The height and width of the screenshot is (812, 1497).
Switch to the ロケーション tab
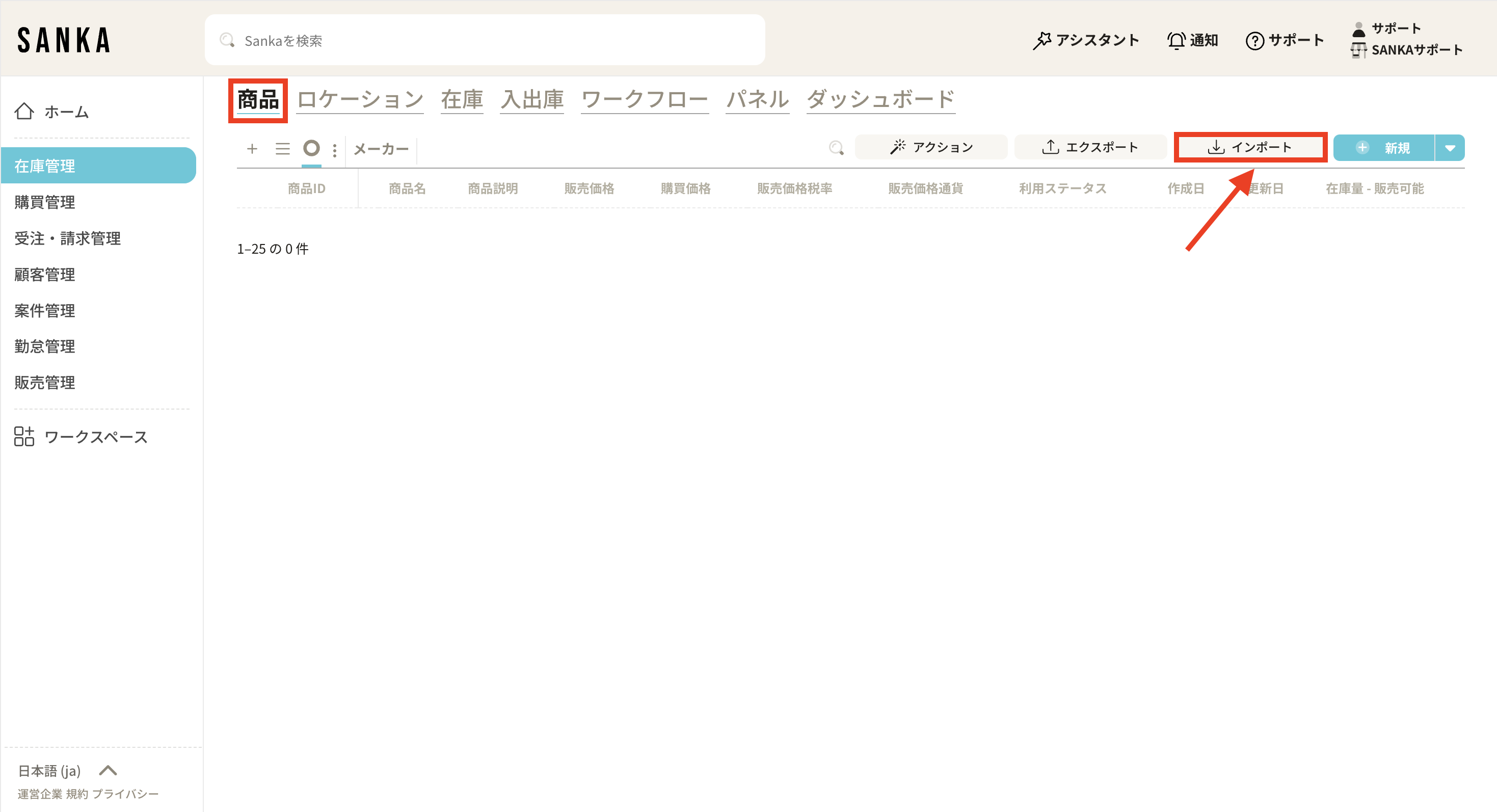(360, 99)
